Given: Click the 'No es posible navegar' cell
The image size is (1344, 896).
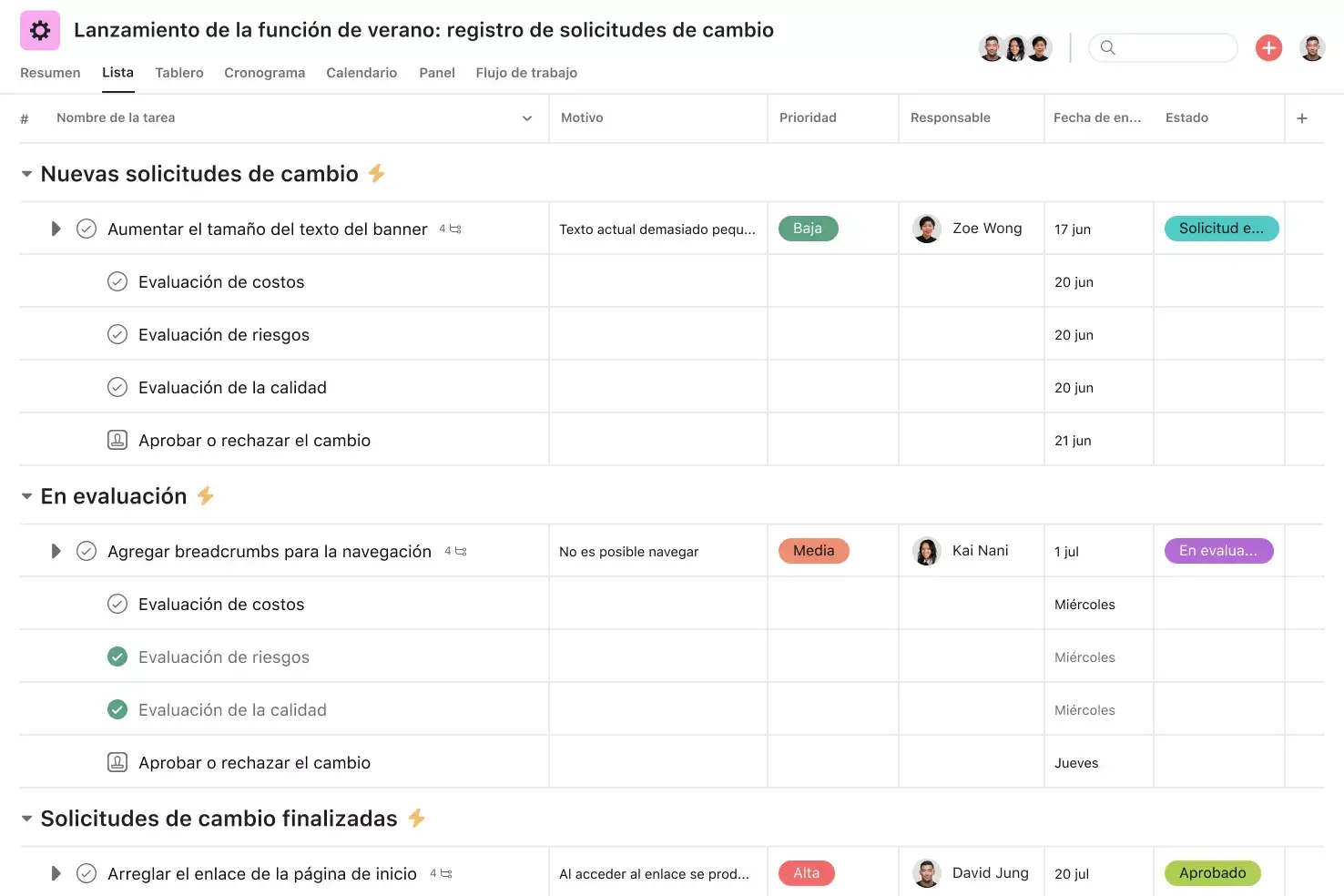Looking at the screenshot, I should coord(657,552).
